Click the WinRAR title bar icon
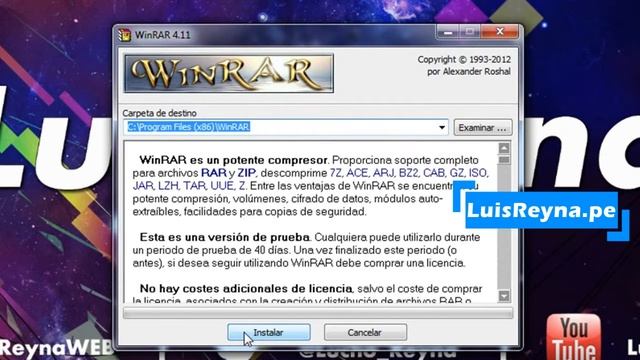 124,35
